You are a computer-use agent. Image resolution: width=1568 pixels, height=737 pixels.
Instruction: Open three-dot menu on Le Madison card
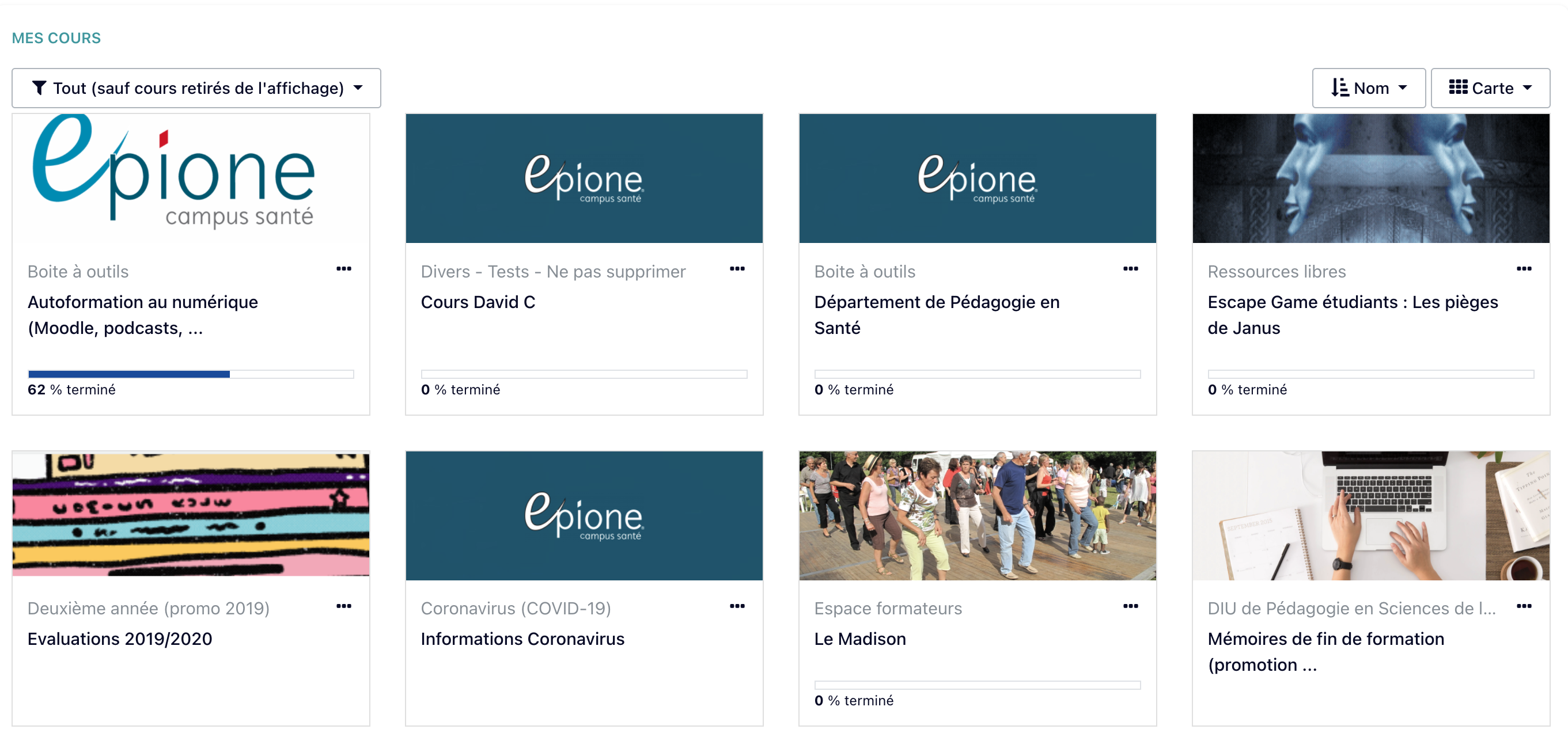click(x=1130, y=606)
